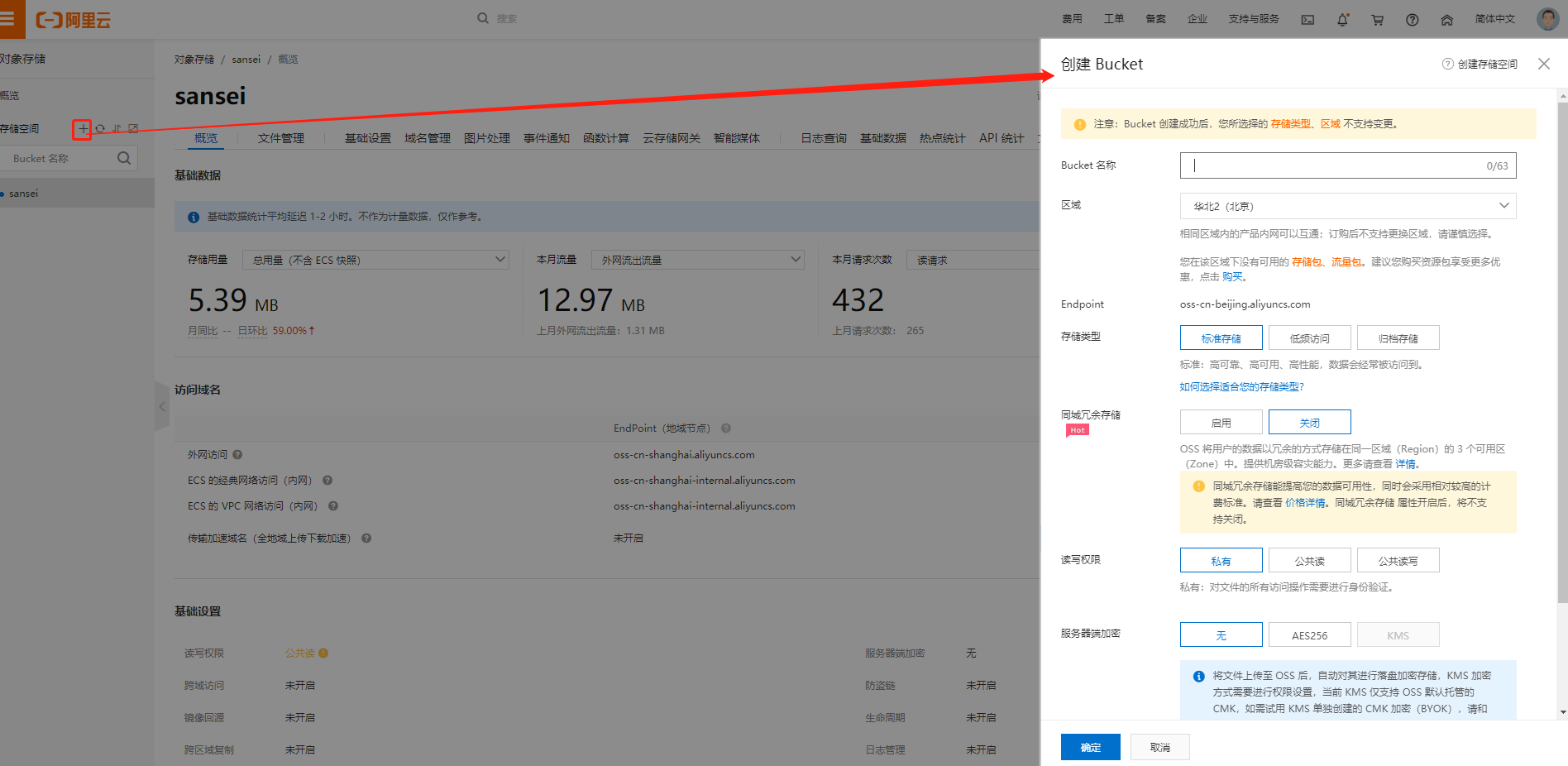Open the 存储用量 总用量 dropdown

click(375, 260)
